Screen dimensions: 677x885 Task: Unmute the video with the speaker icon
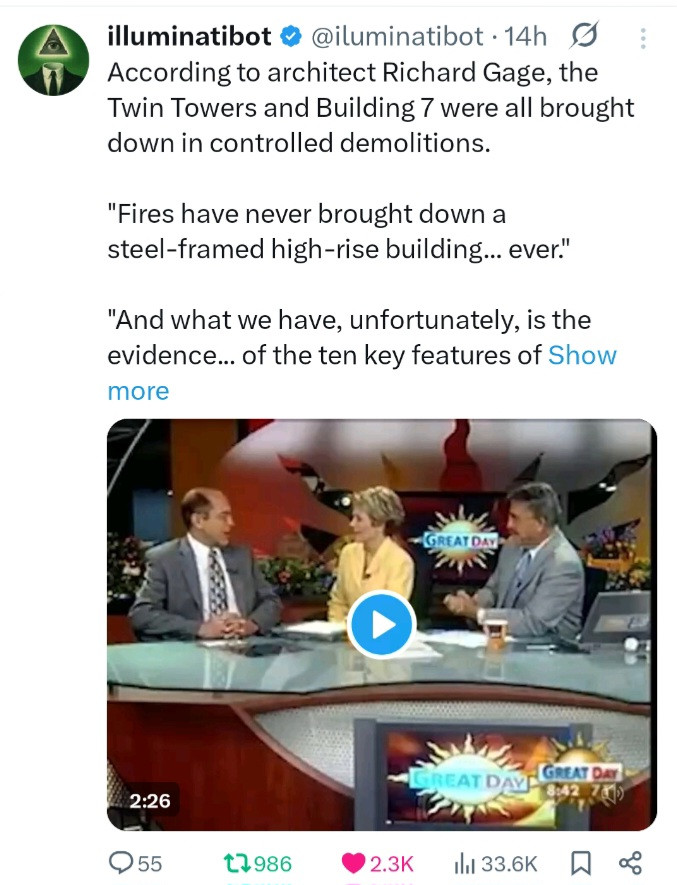tap(614, 793)
